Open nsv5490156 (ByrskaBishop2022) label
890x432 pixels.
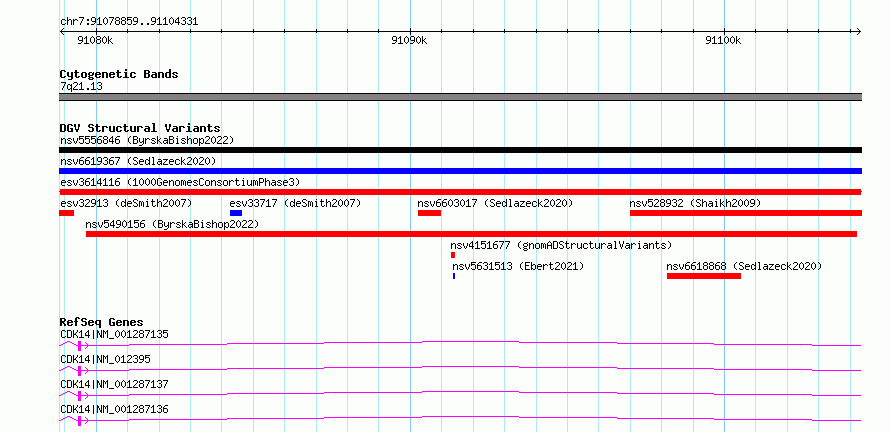click(172, 224)
